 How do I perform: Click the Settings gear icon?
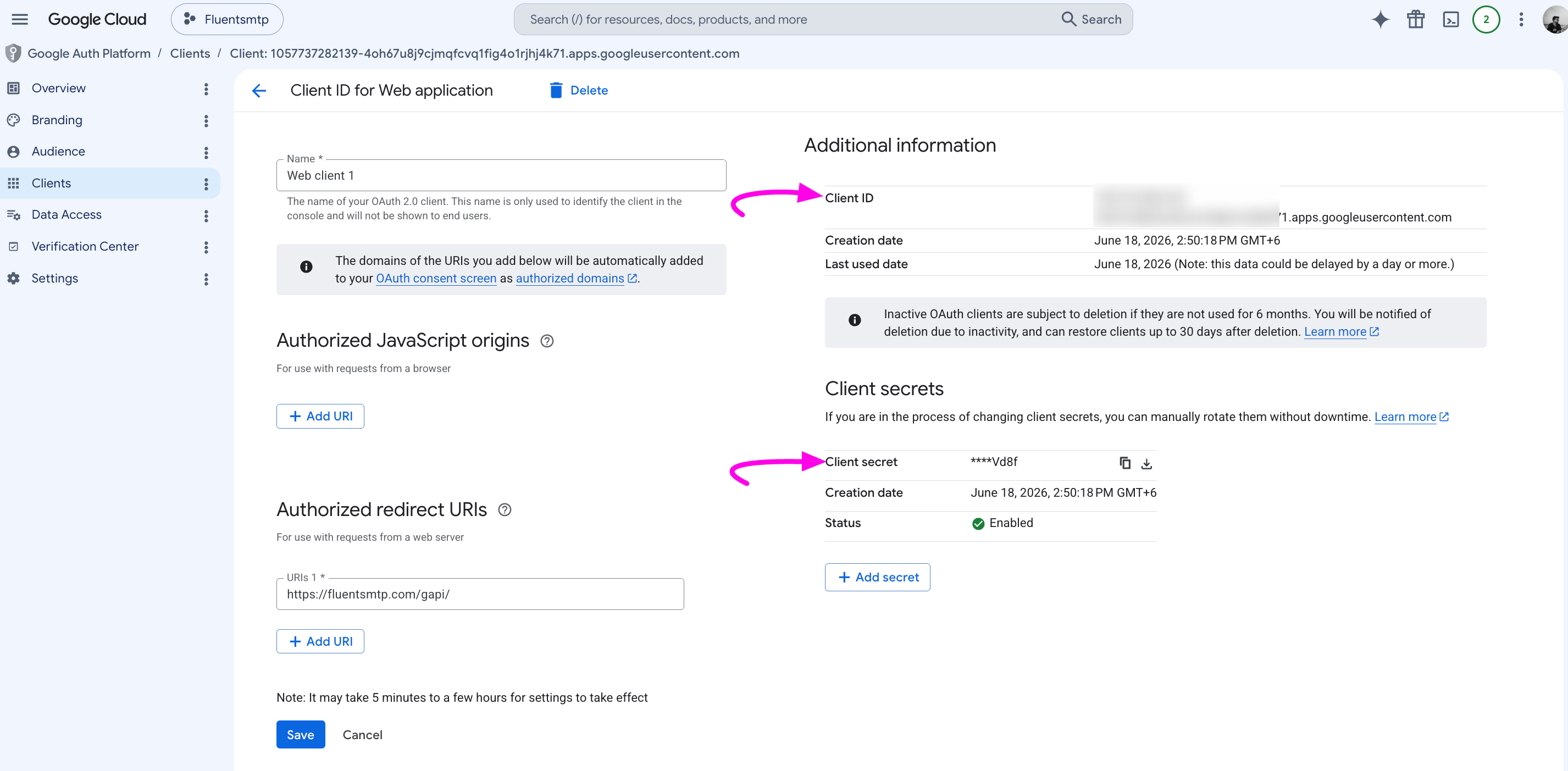(13, 278)
